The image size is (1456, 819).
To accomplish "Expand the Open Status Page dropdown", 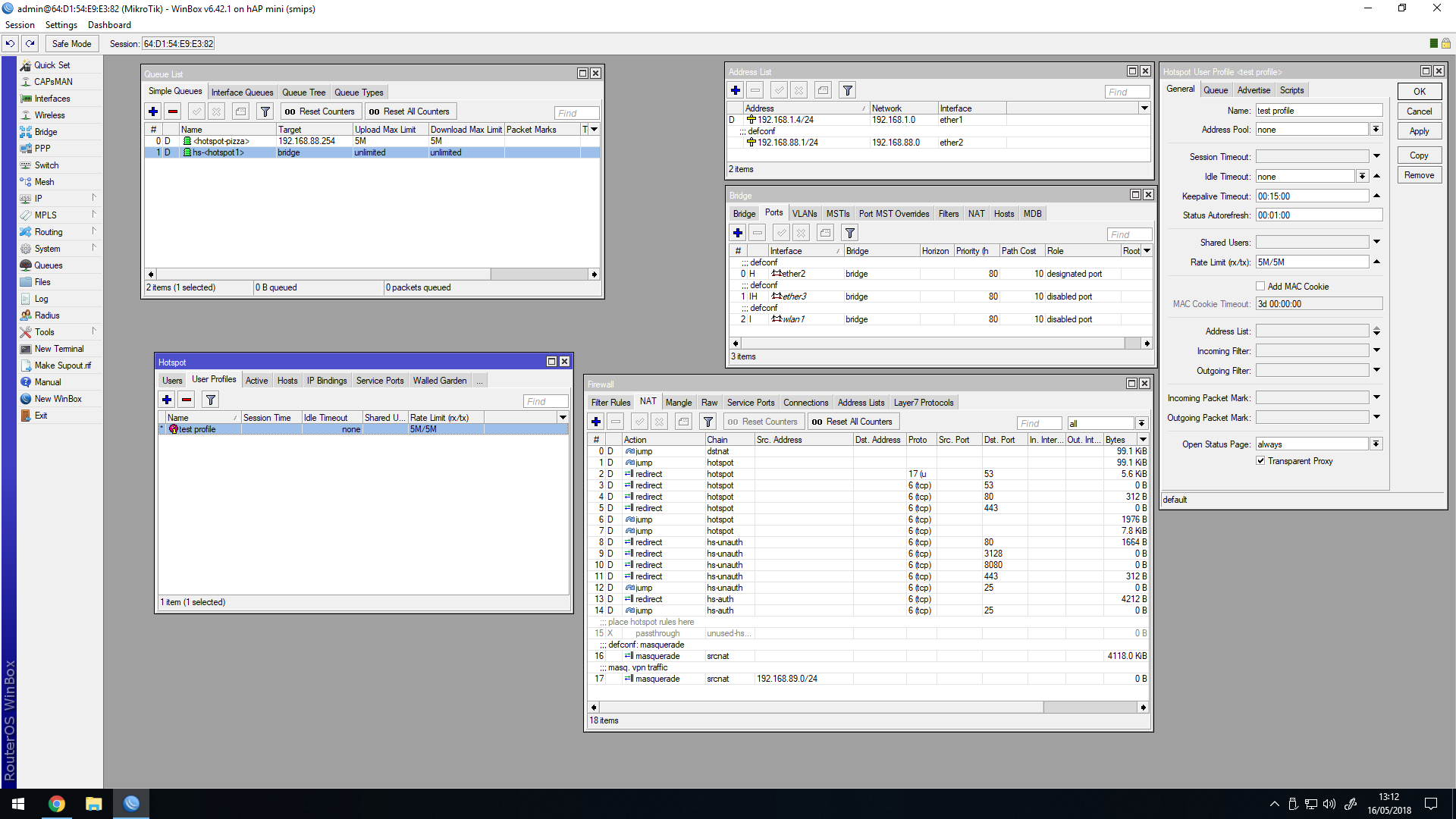I will point(1376,444).
